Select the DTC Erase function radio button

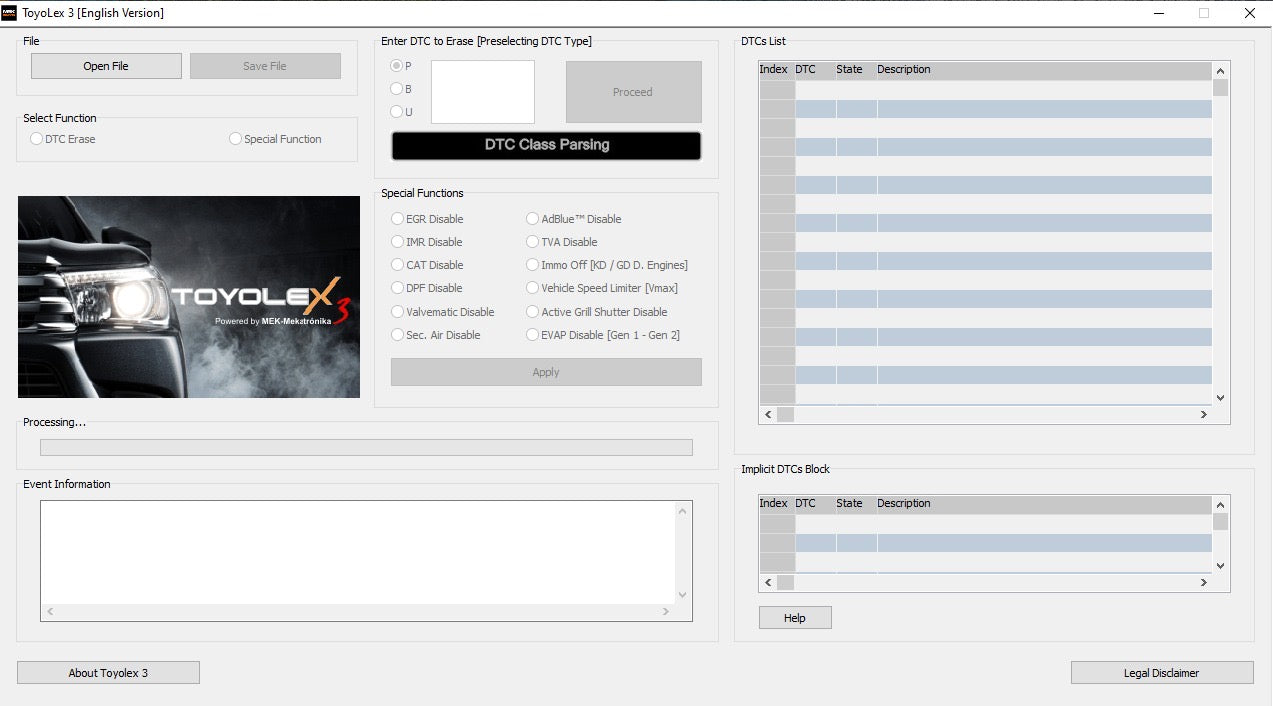click(63, 139)
